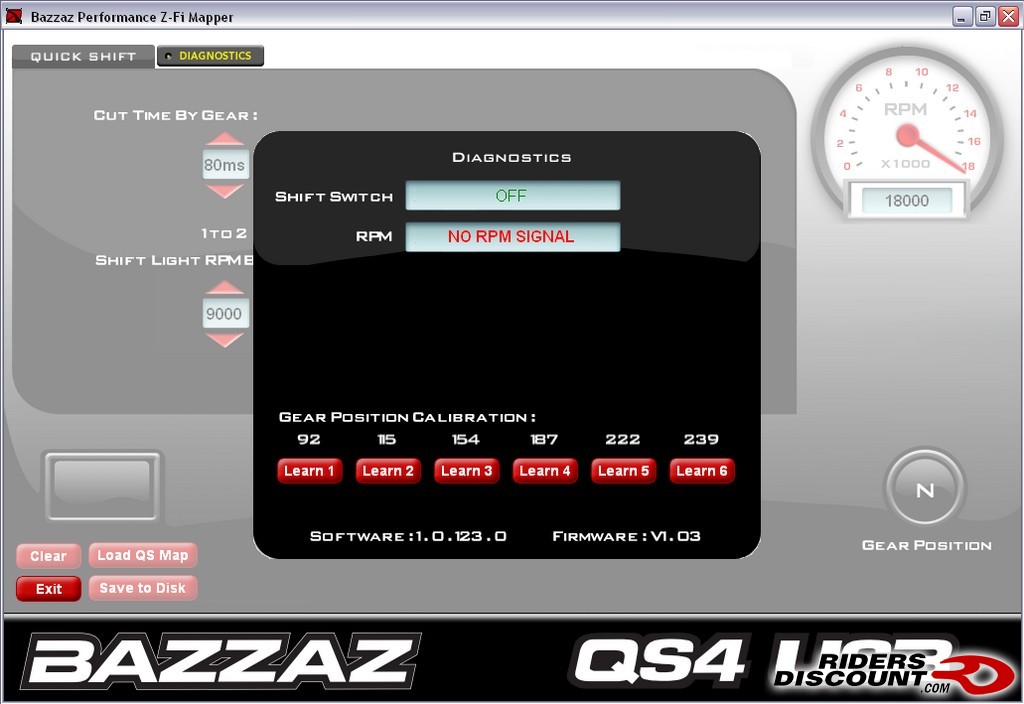Viewport: 1024px width, 704px height.
Task: Switch to the Quick Shift tab
Action: [x=83, y=57]
